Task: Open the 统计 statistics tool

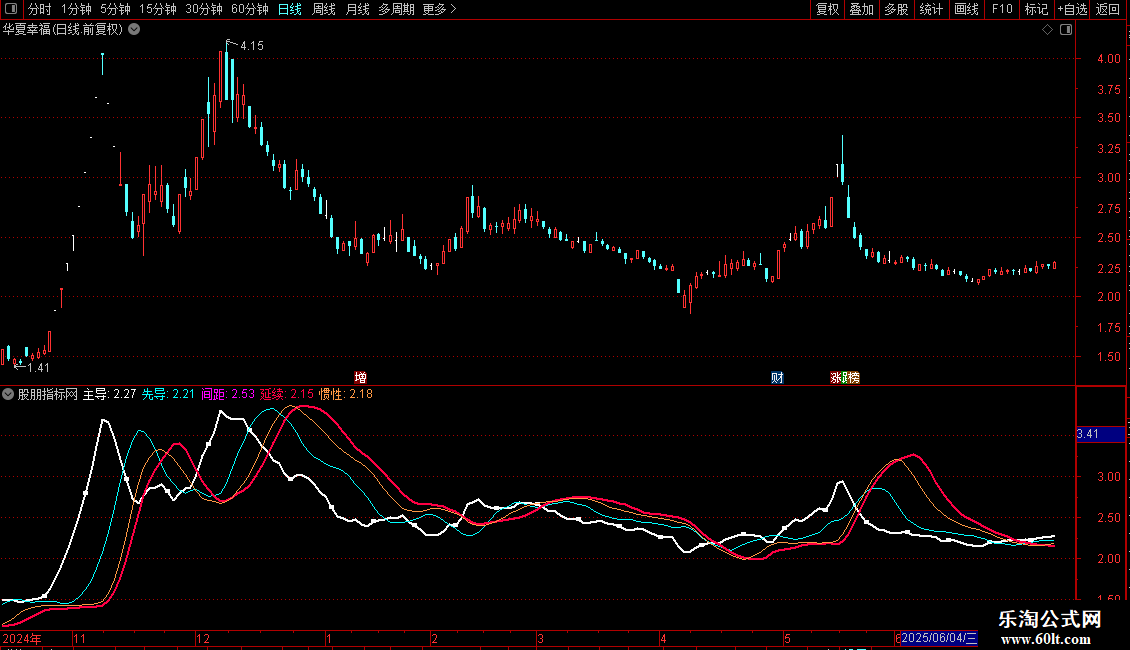Action: [x=931, y=9]
